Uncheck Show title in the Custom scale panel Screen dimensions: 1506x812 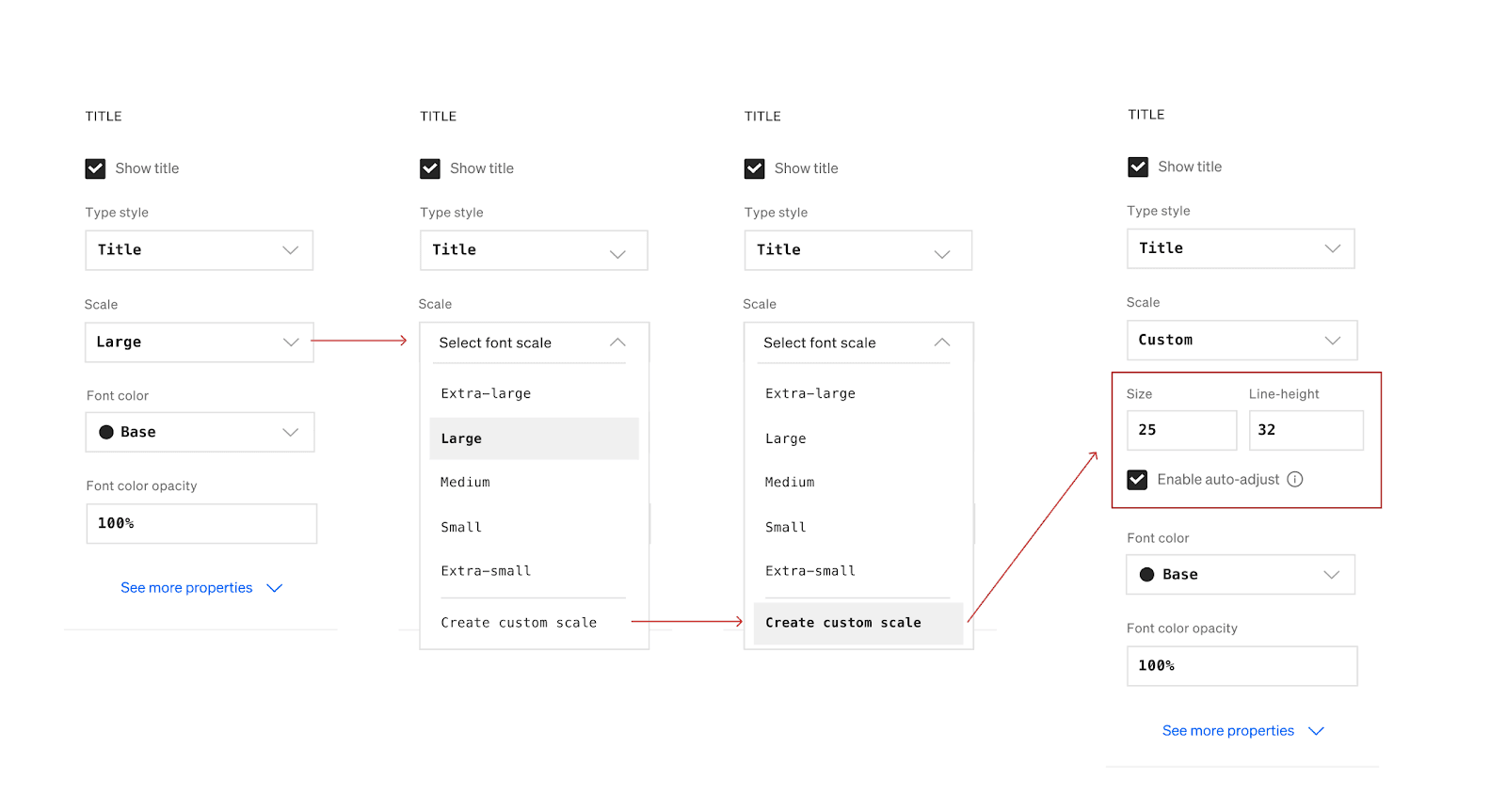[x=1138, y=167]
